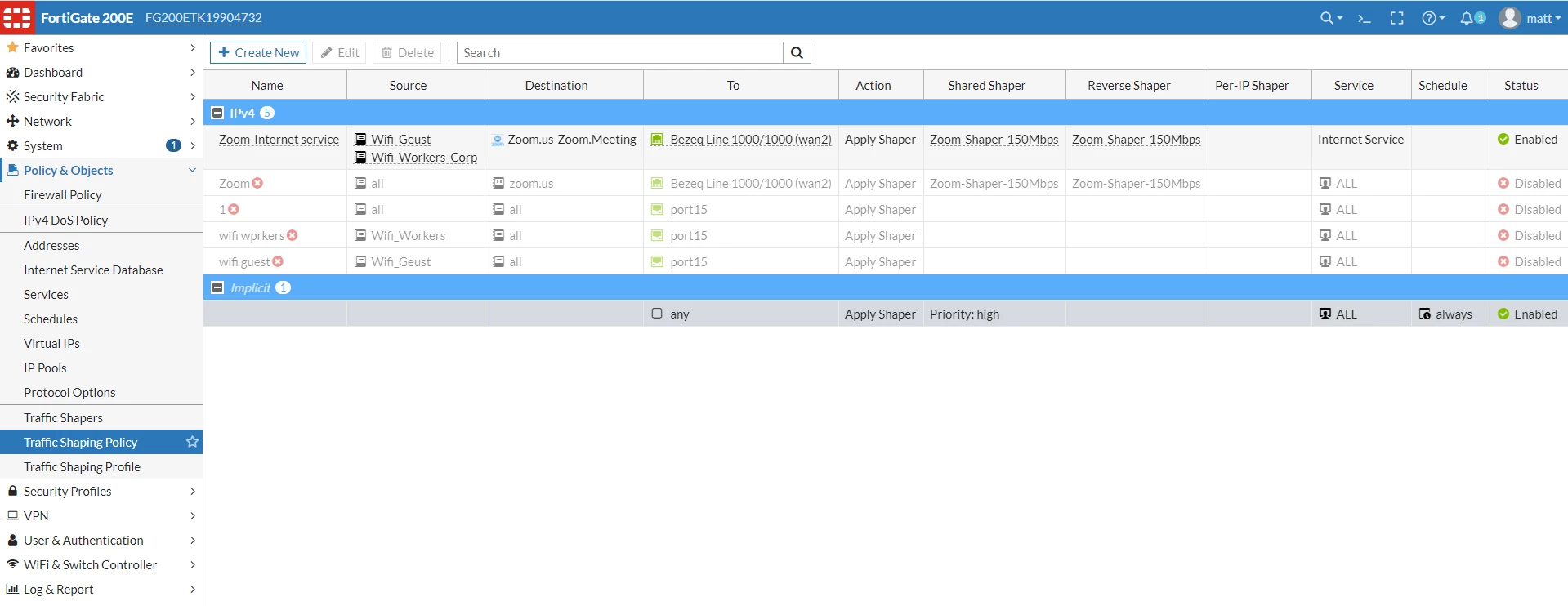This screenshot has width=1568, height=606.
Task: Click the Favorites star icon in sidebar
Action: (12, 47)
